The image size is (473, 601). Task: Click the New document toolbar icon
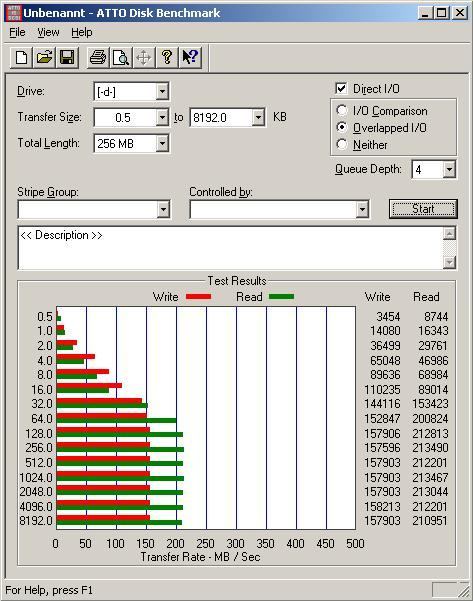tap(21, 58)
